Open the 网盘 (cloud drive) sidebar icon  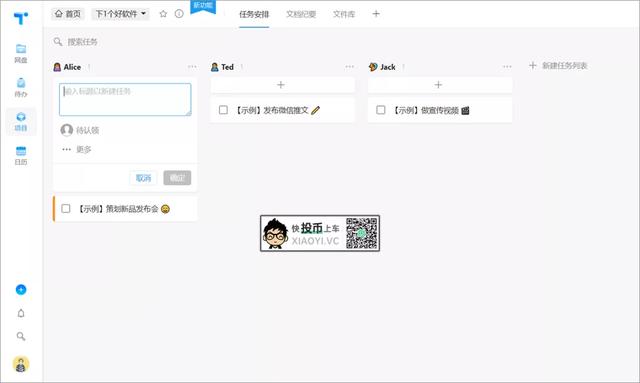(21, 53)
